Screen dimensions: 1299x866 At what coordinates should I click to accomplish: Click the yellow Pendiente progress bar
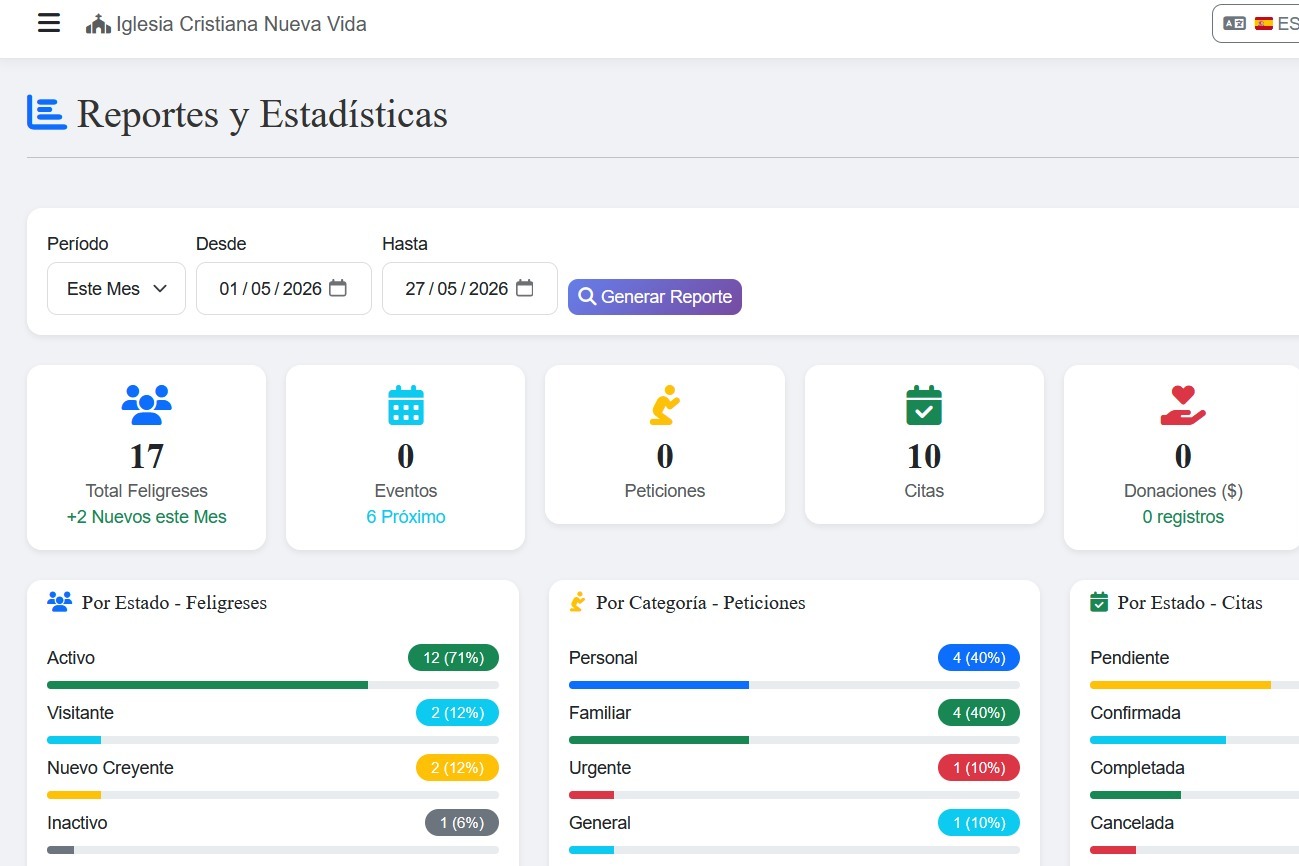pyautogui.click(x=1180, y=685)
